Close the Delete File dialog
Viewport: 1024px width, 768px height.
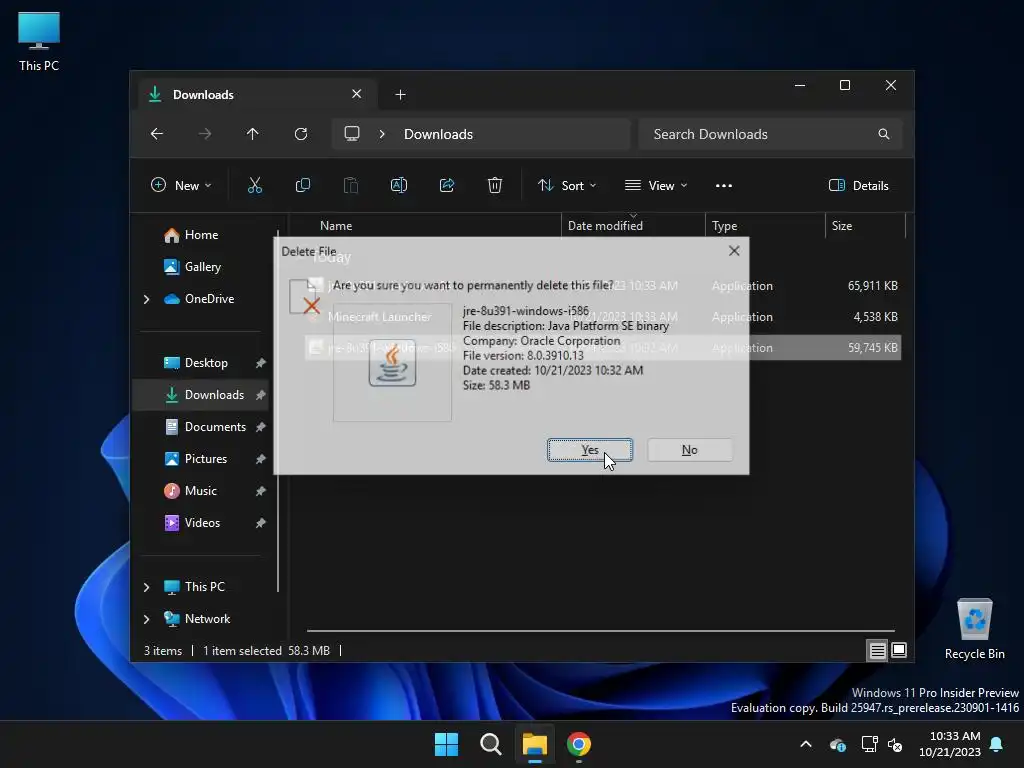point(734,251)
